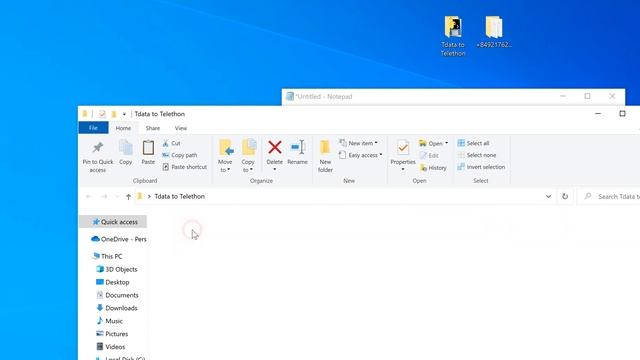Click New folder icon in title bar toolbar
Image resolution: width=640 pixels, height=360 pixels.
tap(114, 114)
